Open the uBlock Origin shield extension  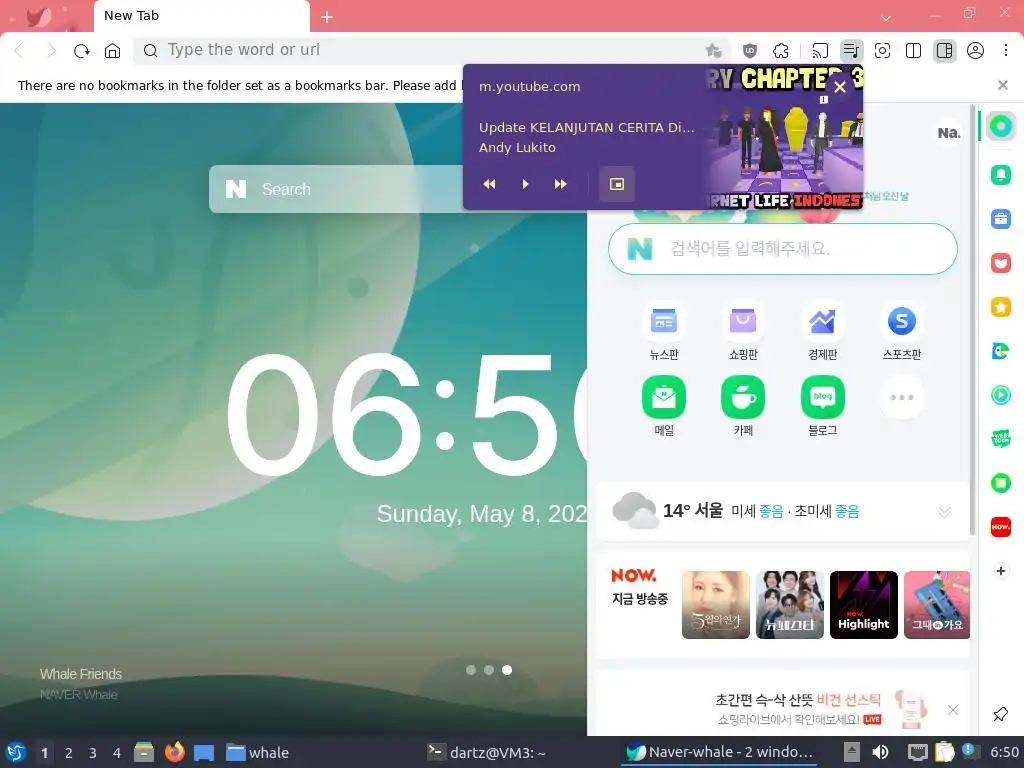(750, 50)
